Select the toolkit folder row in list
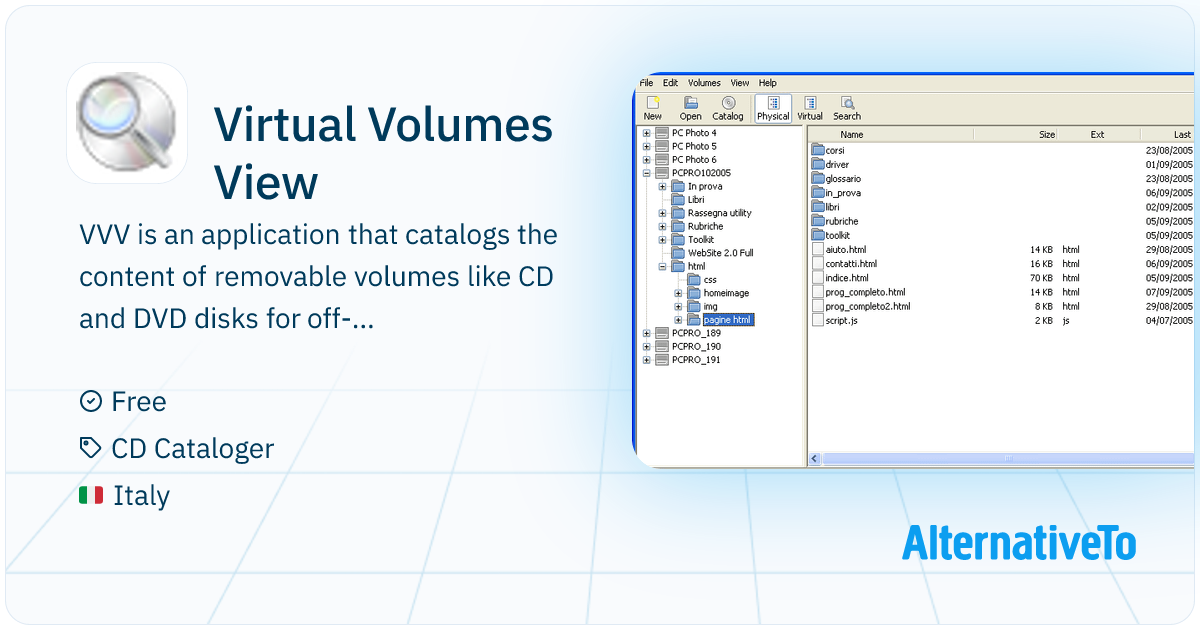The width and height of the screenshot is (1200, 630). [1002, 235]
